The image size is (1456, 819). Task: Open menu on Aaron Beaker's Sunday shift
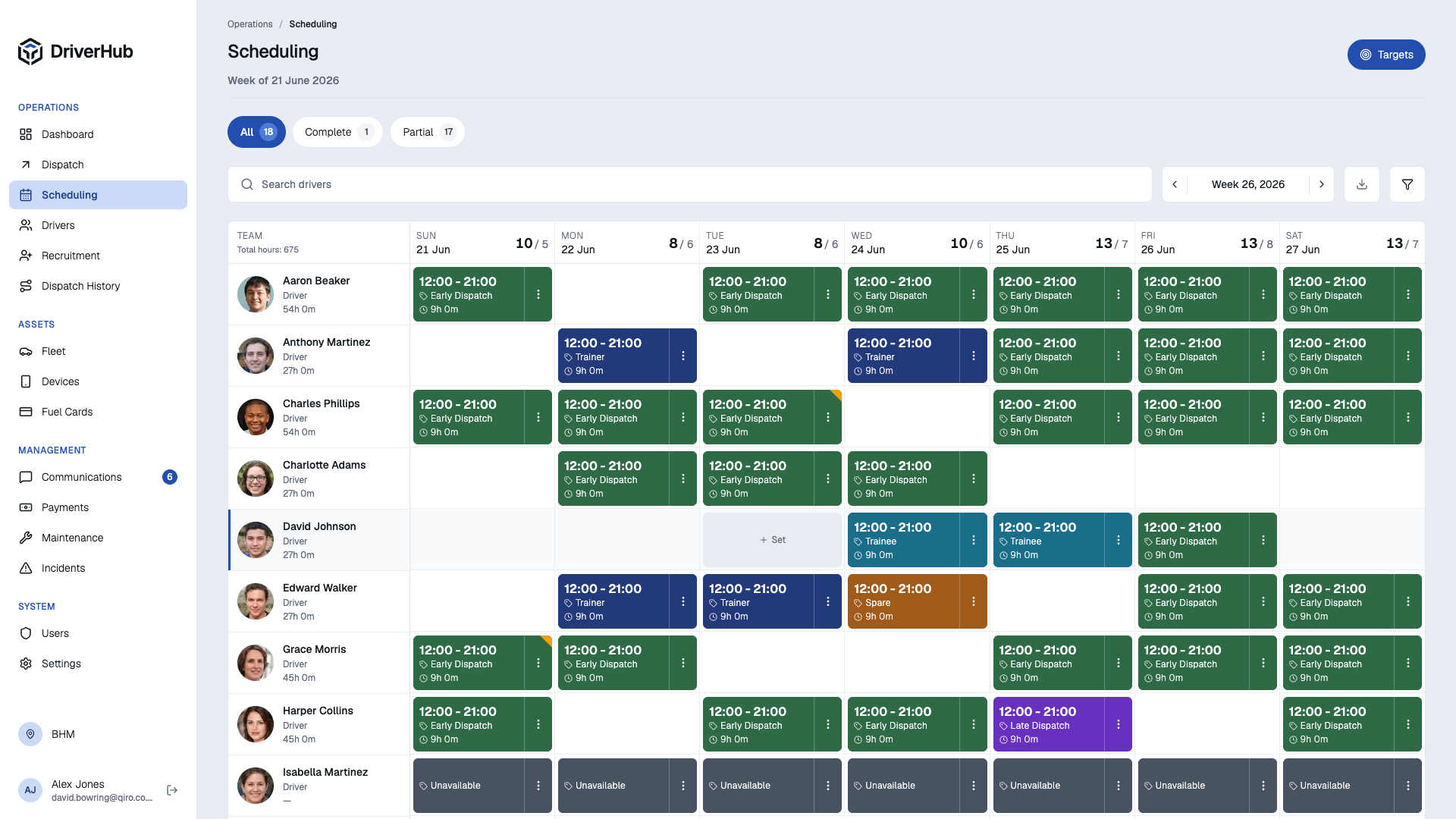click(538, 294)
